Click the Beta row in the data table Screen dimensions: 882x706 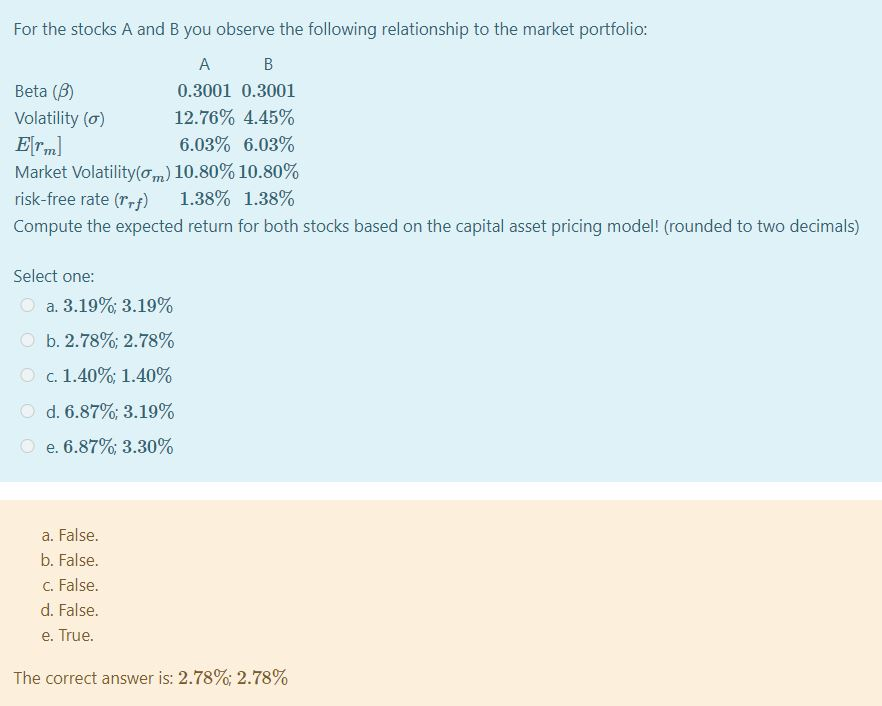click(x=150, y=91)
